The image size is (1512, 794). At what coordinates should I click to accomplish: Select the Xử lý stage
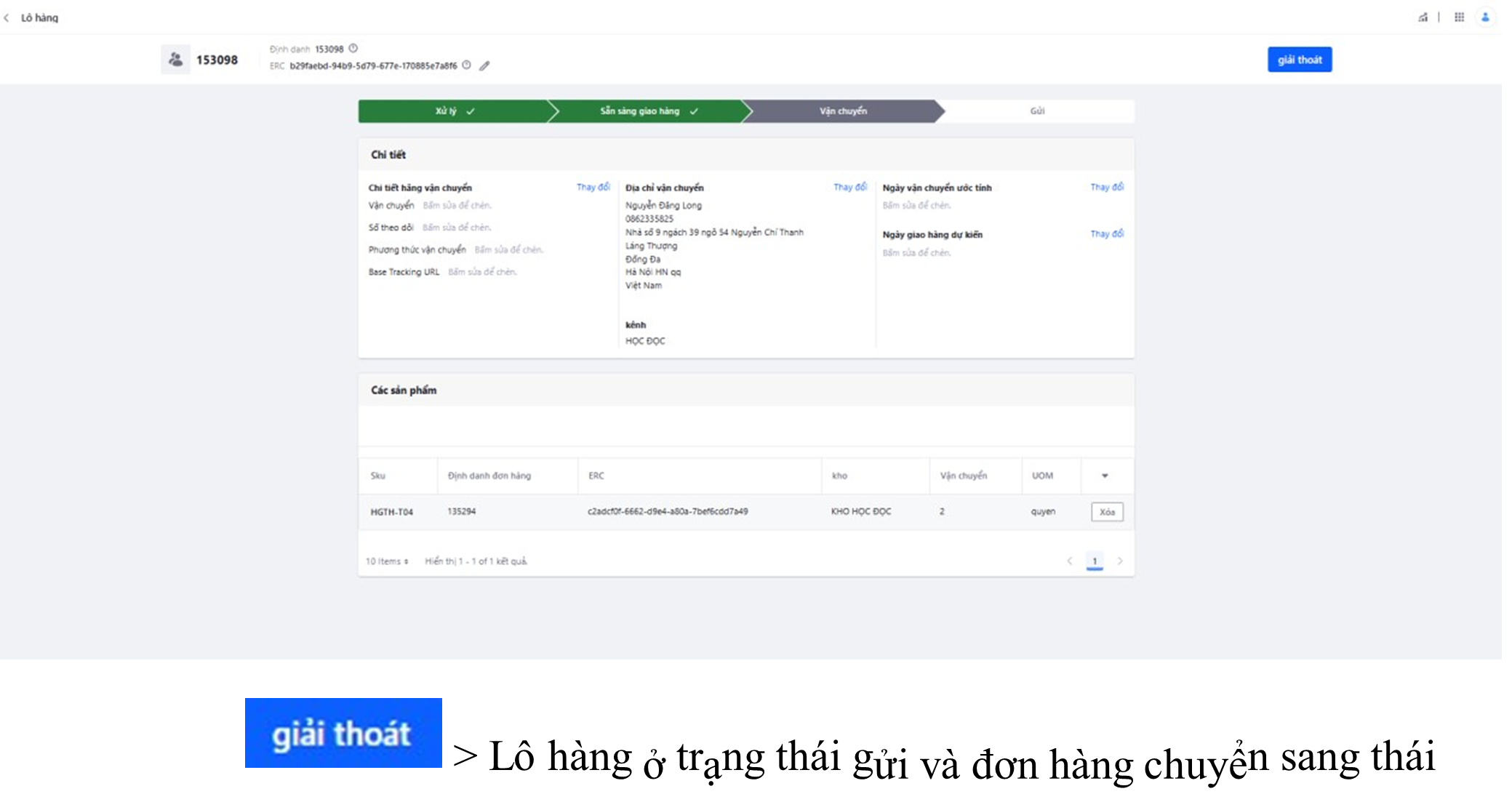point(455,111)
